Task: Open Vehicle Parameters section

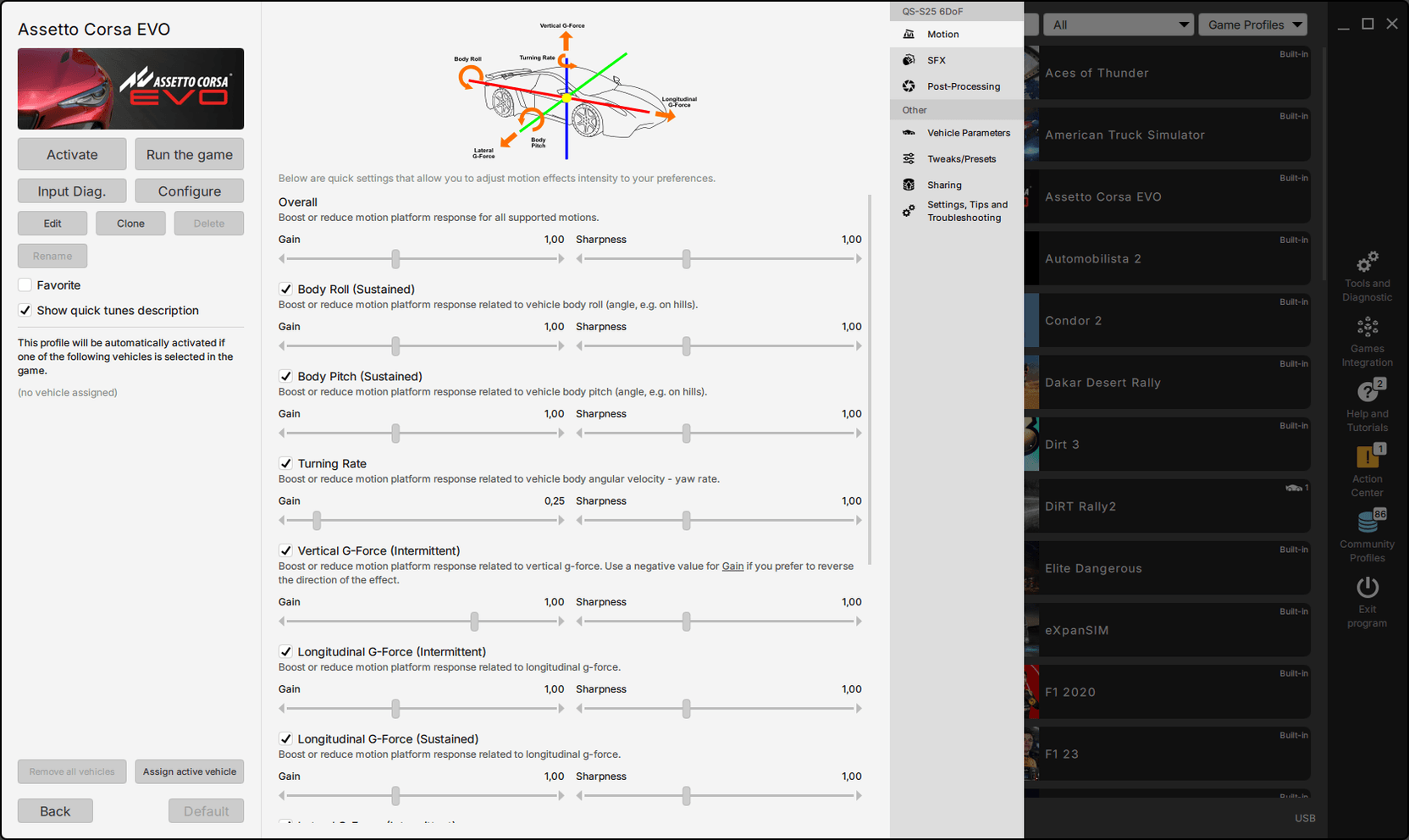Action: pos(957,133)
